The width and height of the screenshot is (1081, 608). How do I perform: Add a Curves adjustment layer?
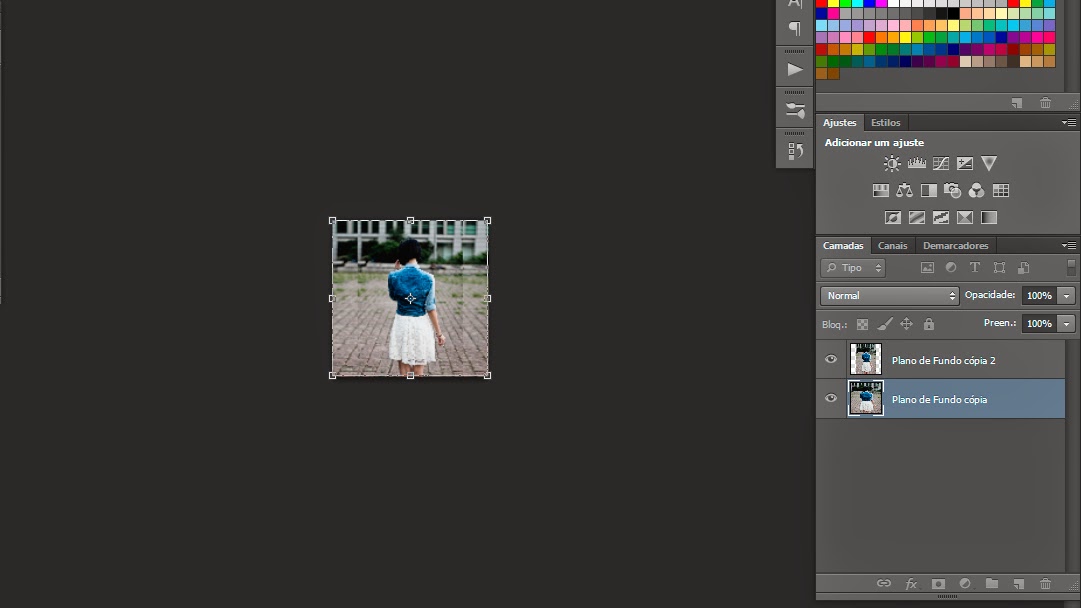coord(940,163)
